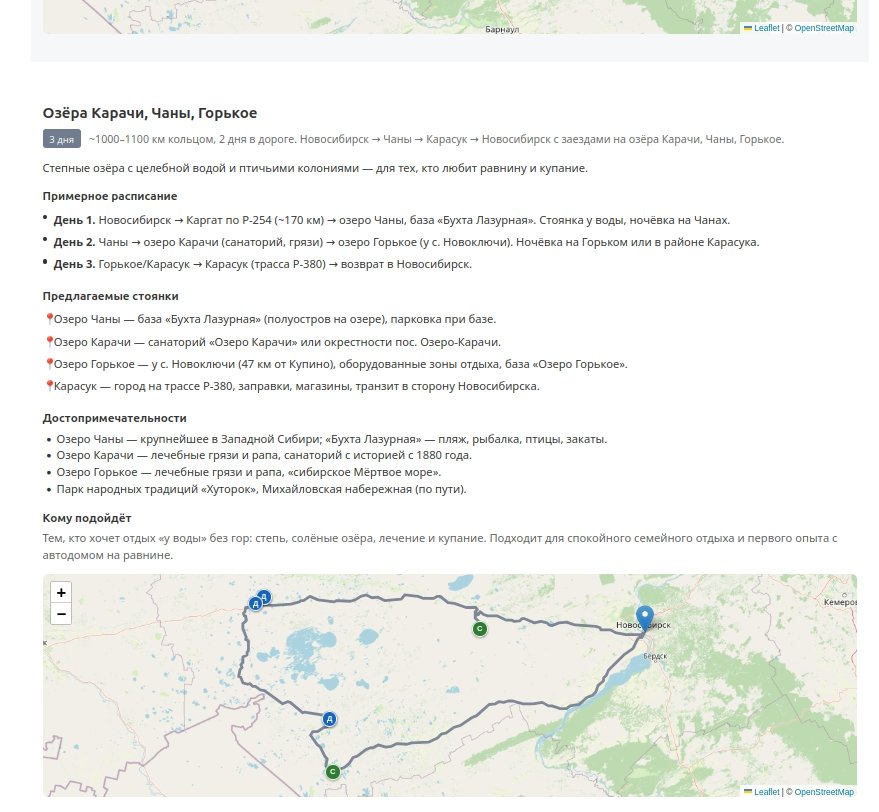The height and width of the screenshot is (812, 879).
Task: Zoom in on the lakes route map
Action: (x=61, y=592)
